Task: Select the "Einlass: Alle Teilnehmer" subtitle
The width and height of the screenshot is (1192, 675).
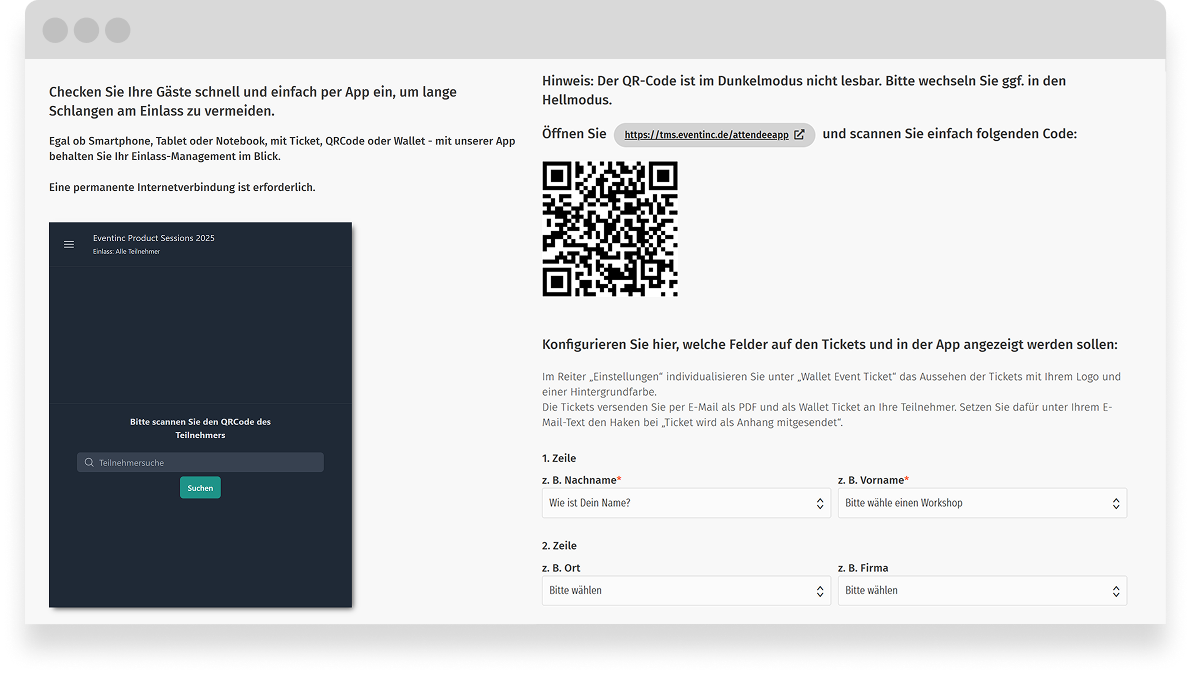Action: point(126,252)
